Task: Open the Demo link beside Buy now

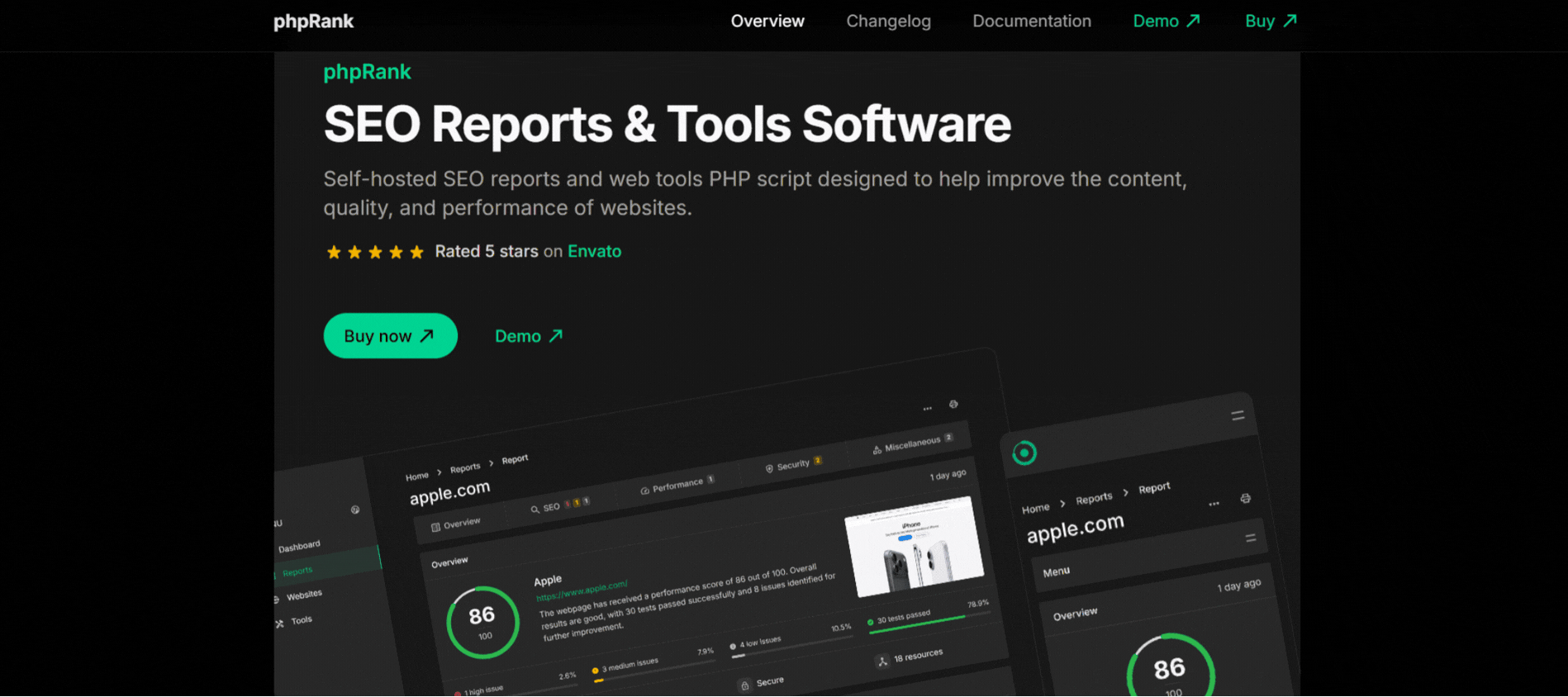Action: pos(529,336)
